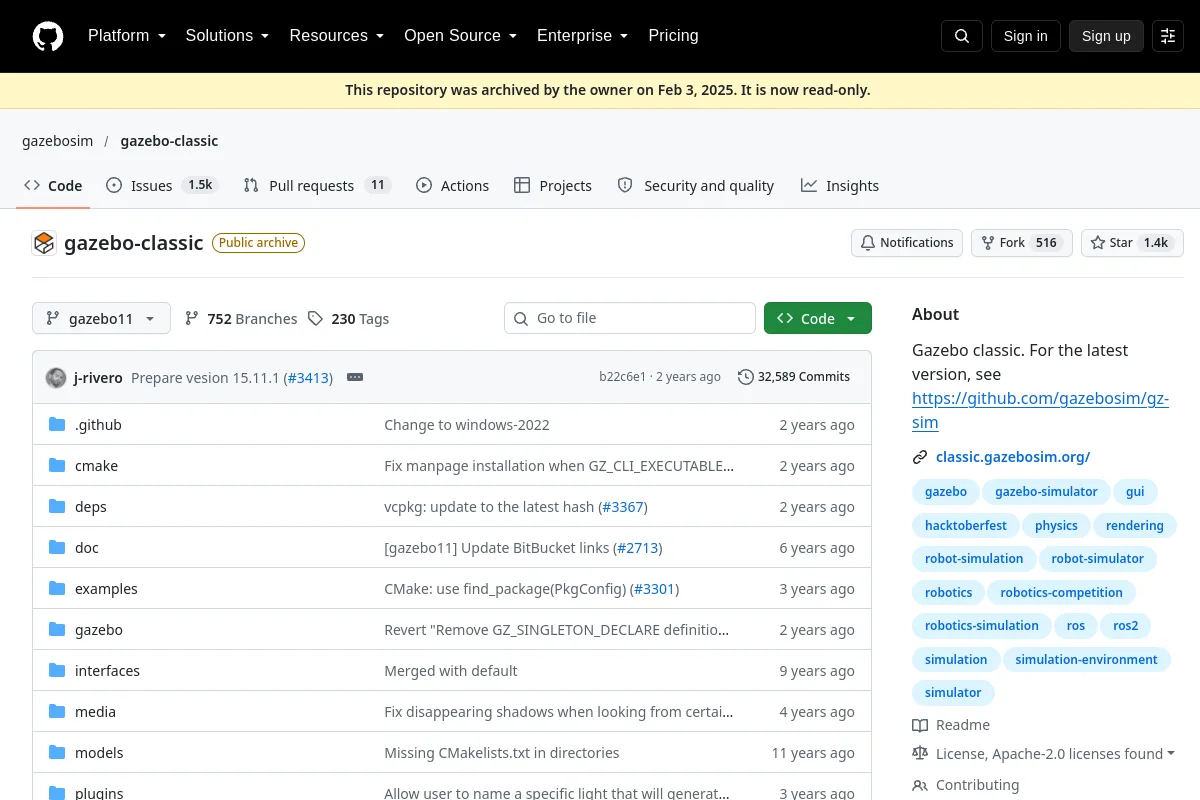1200x800 pixels.
Task: Open the Resources dropdown menu
Action: point(337,36)
